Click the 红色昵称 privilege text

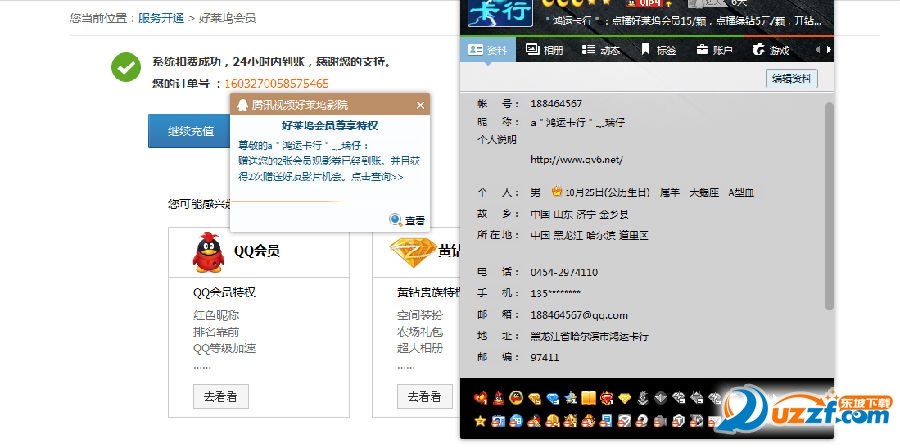[x=216, y=315]
